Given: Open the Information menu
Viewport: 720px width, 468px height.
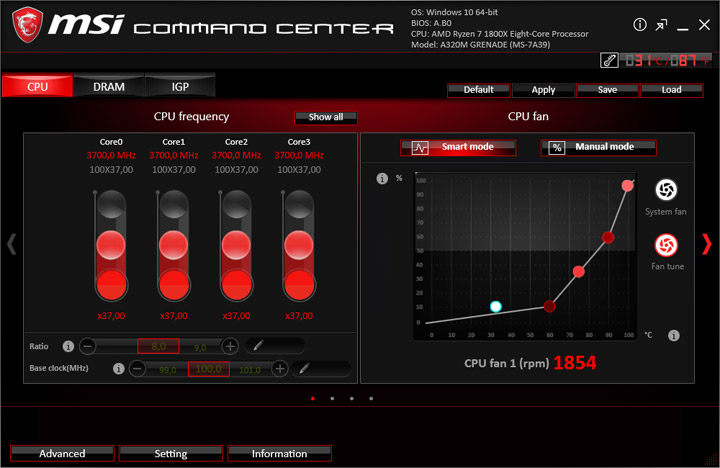Looking at the screenshot, I should pyautogui.click(x=279, y=453).
